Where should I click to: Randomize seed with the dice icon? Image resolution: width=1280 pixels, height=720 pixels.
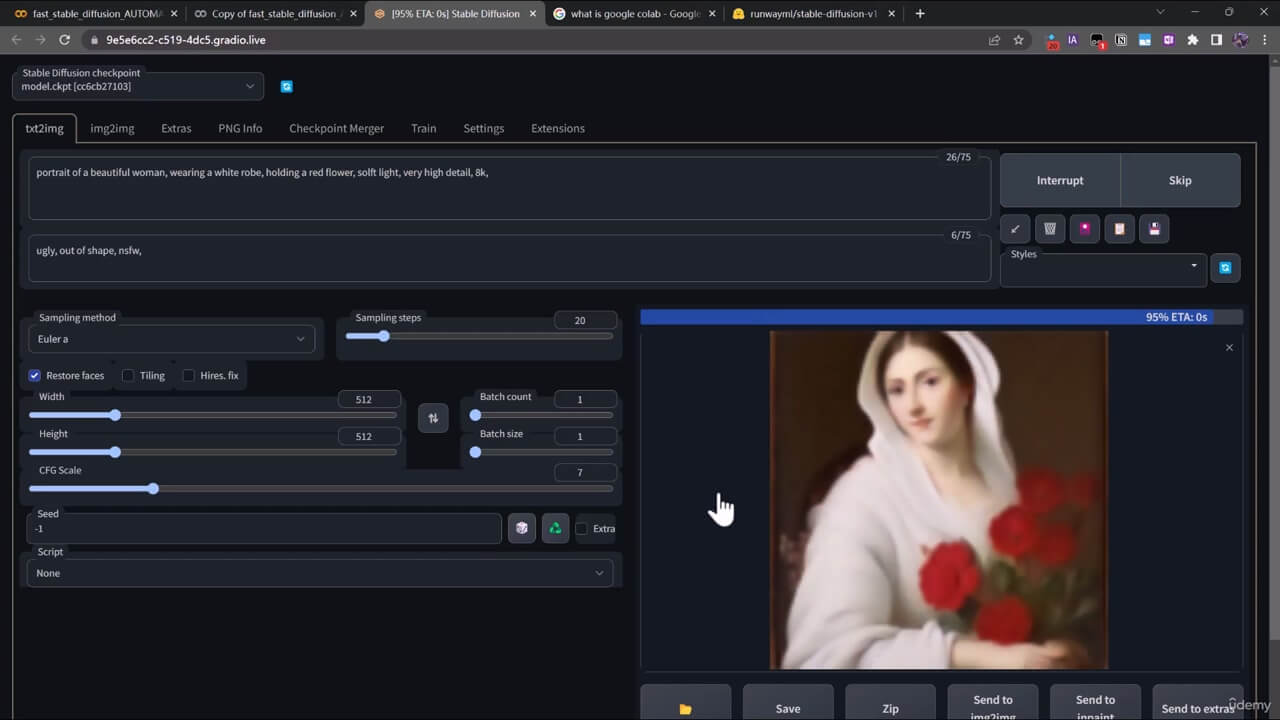tap(522, 528)
